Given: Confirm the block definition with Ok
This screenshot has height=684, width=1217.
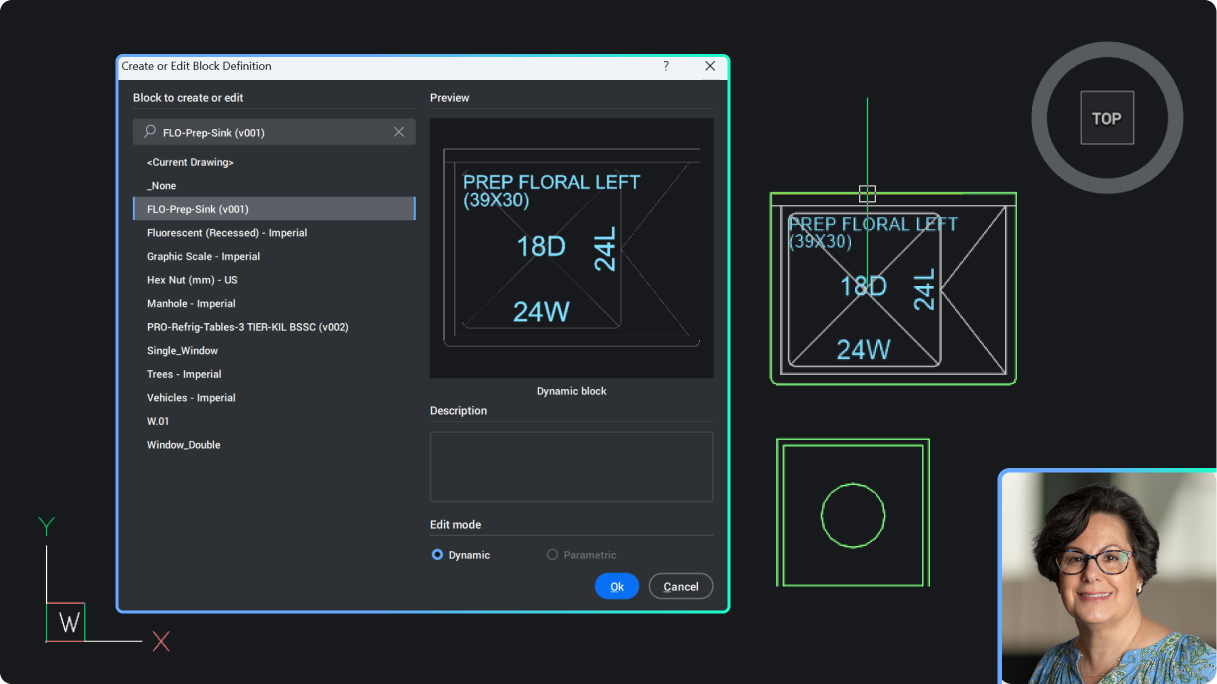Looking at the screenshot, I should (x=616, y=586).
